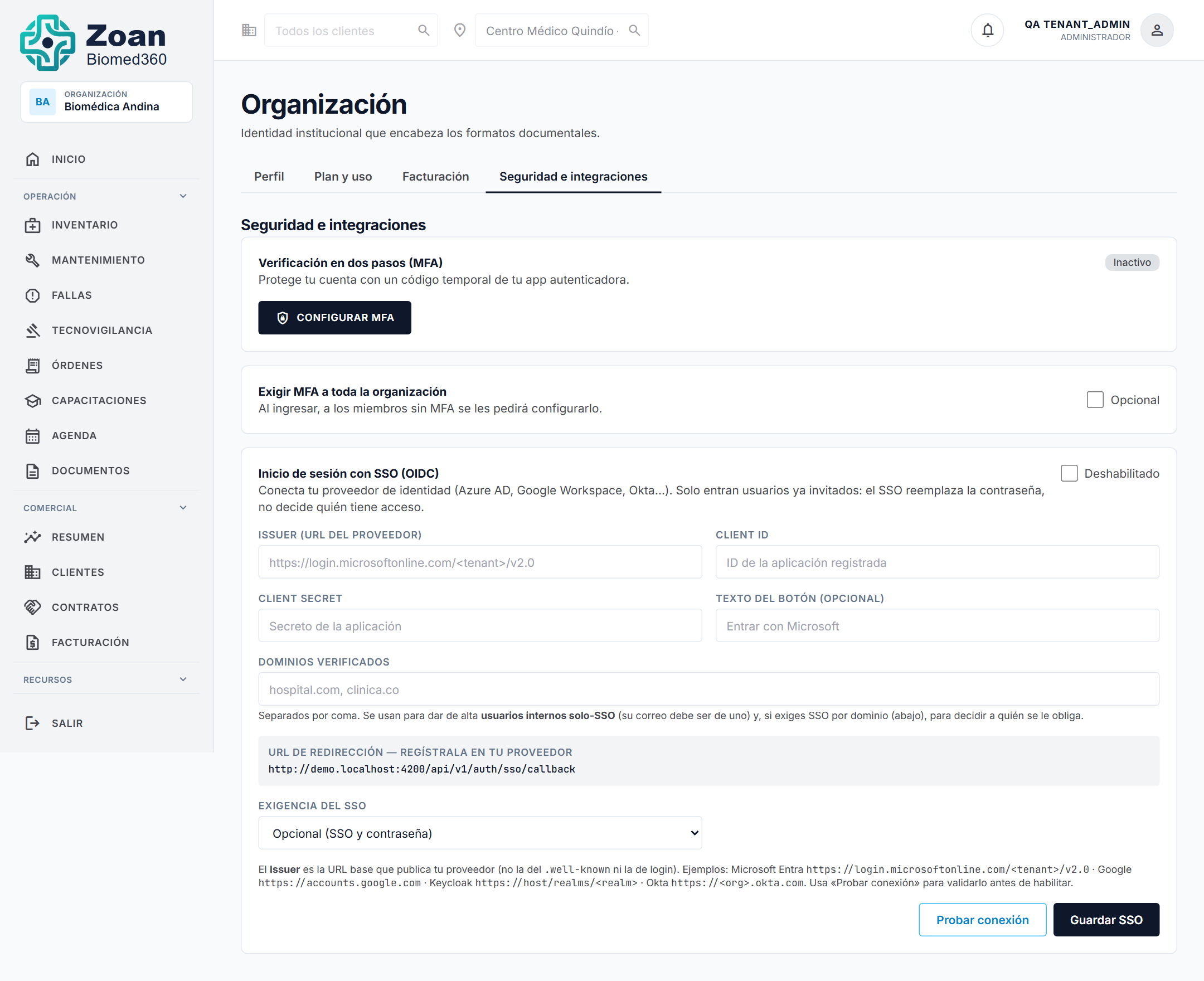Viewport: 1204px width, 981px height.
Task: Expand the Recursos sidebar section
Action: click(183, 679)
